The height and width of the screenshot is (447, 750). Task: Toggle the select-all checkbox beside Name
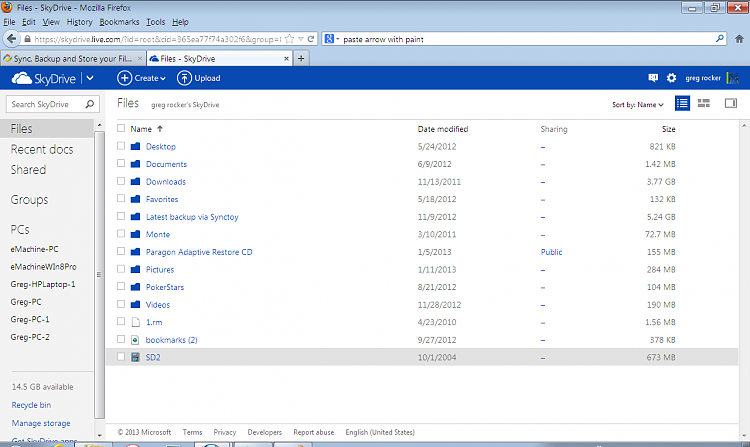(x=121, y=128)
